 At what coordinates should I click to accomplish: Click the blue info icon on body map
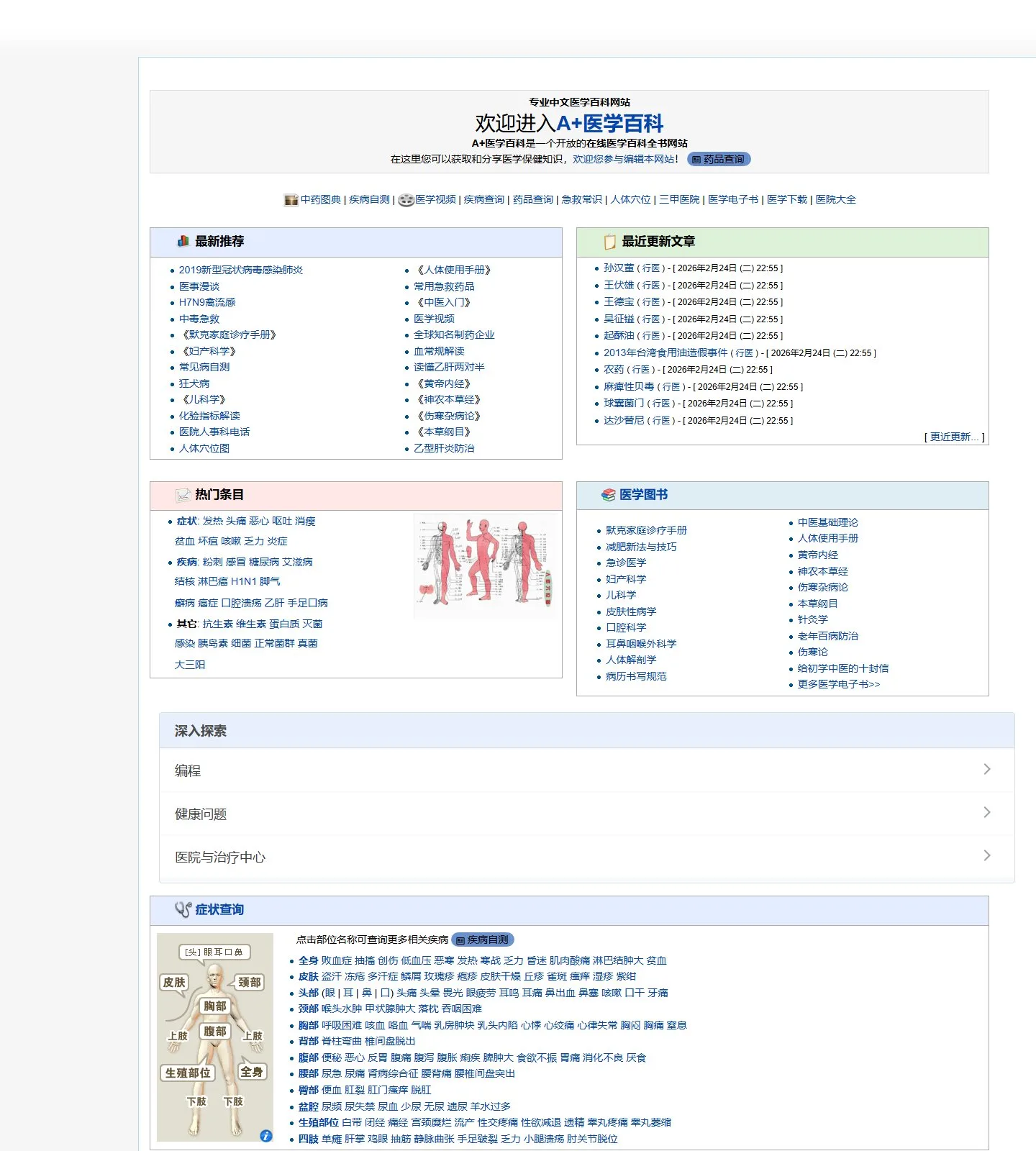tap(266, 1135)
